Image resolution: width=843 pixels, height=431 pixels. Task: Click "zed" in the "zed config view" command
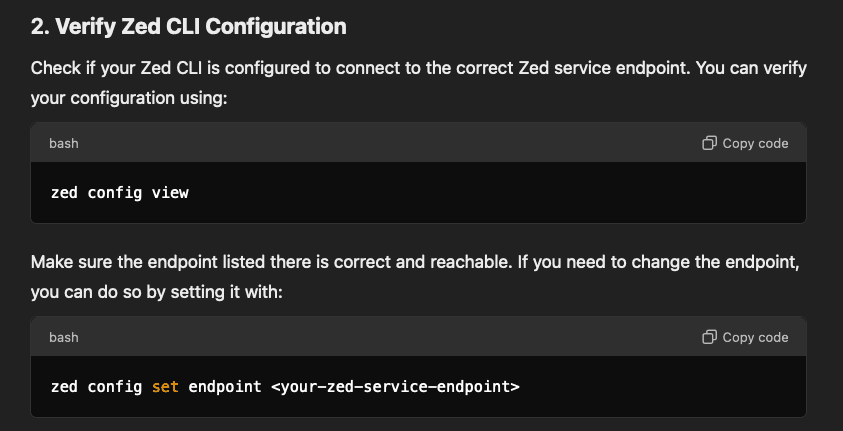point(64,192)
